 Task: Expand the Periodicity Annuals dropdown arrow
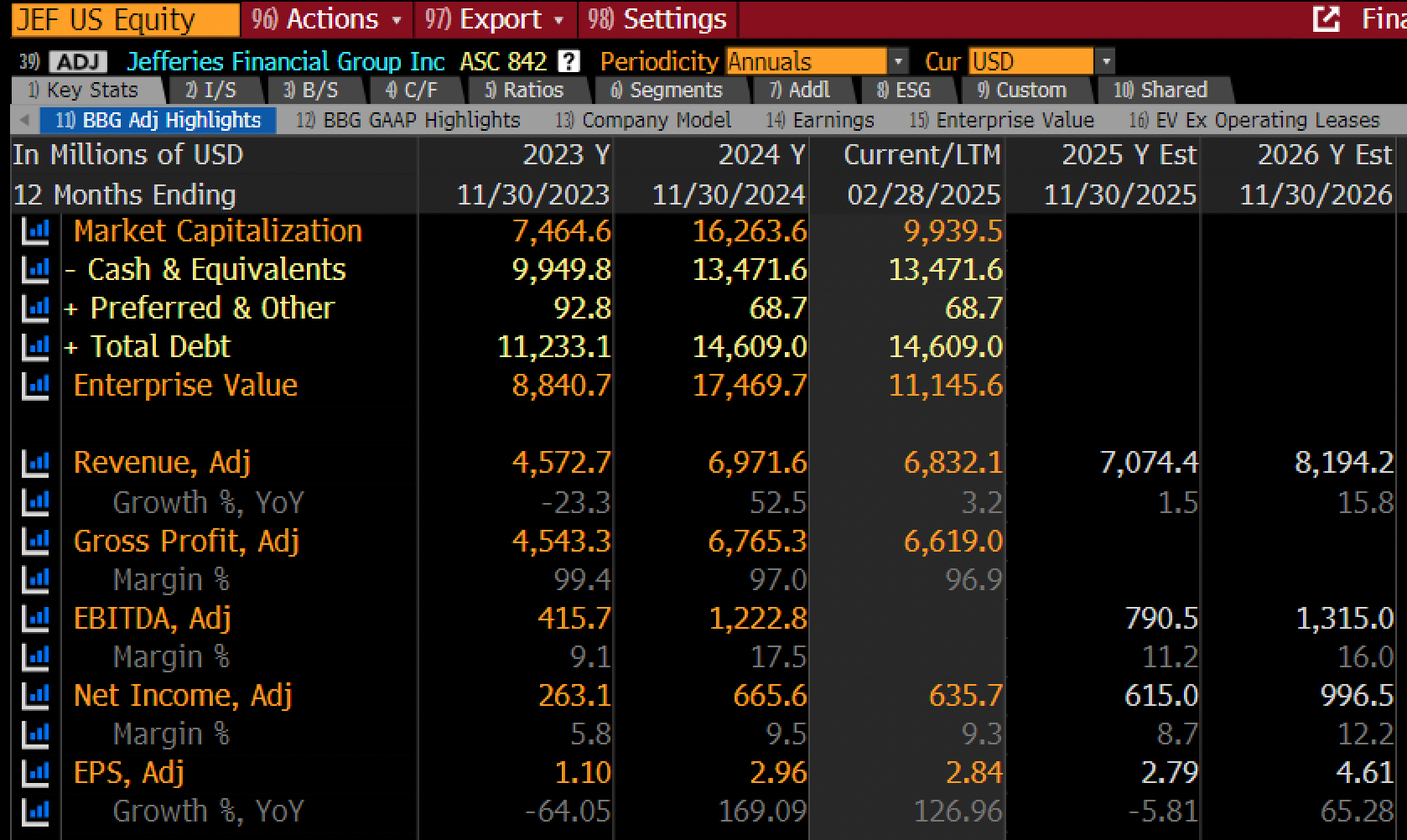tap(898, 61)
